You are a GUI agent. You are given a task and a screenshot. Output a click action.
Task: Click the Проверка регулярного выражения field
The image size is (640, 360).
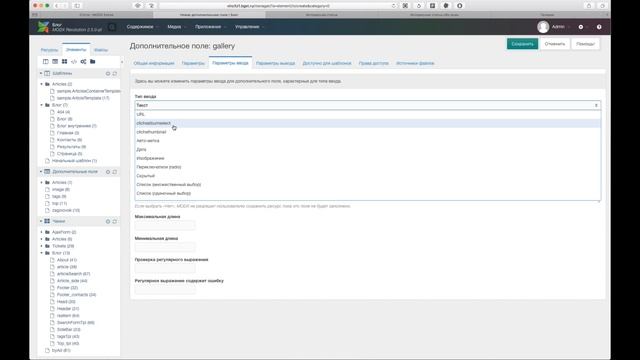165,268
